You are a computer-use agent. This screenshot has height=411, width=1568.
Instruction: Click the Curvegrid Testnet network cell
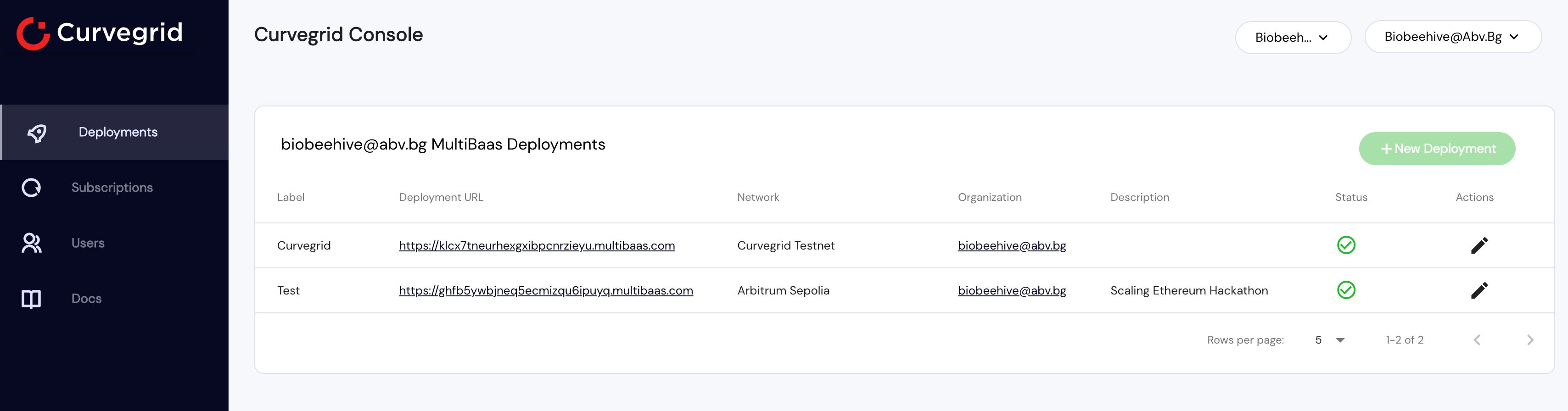pyautogui.click(x=785, y=245)
